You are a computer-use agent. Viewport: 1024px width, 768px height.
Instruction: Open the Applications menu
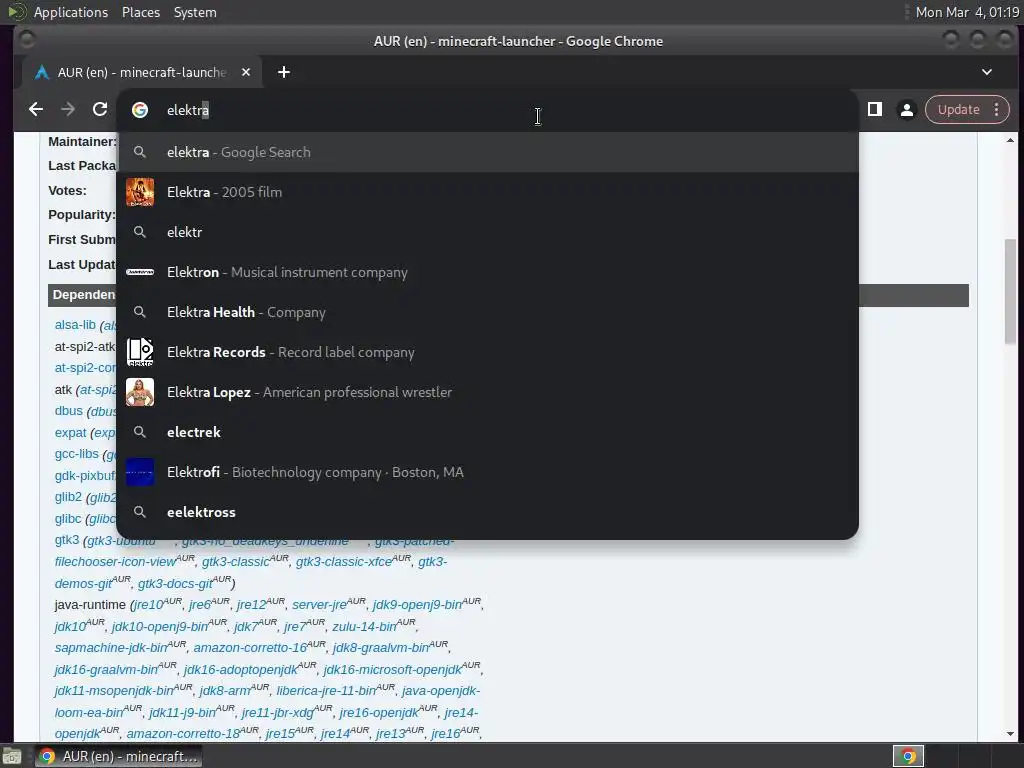pos(71,12)
